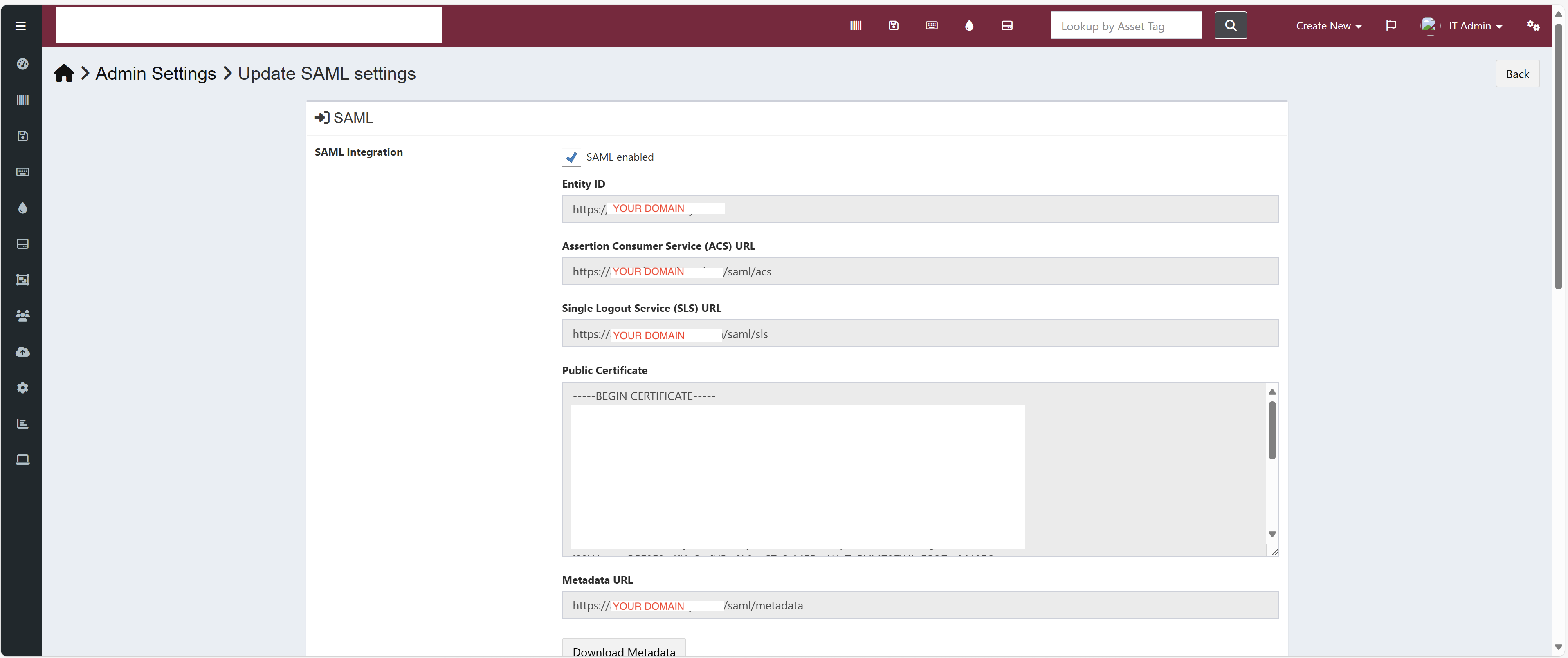The height and width of the screenshot is (658, 1568).
Task: Open Settings gear icon in sidebar
Action: [22, 387]
